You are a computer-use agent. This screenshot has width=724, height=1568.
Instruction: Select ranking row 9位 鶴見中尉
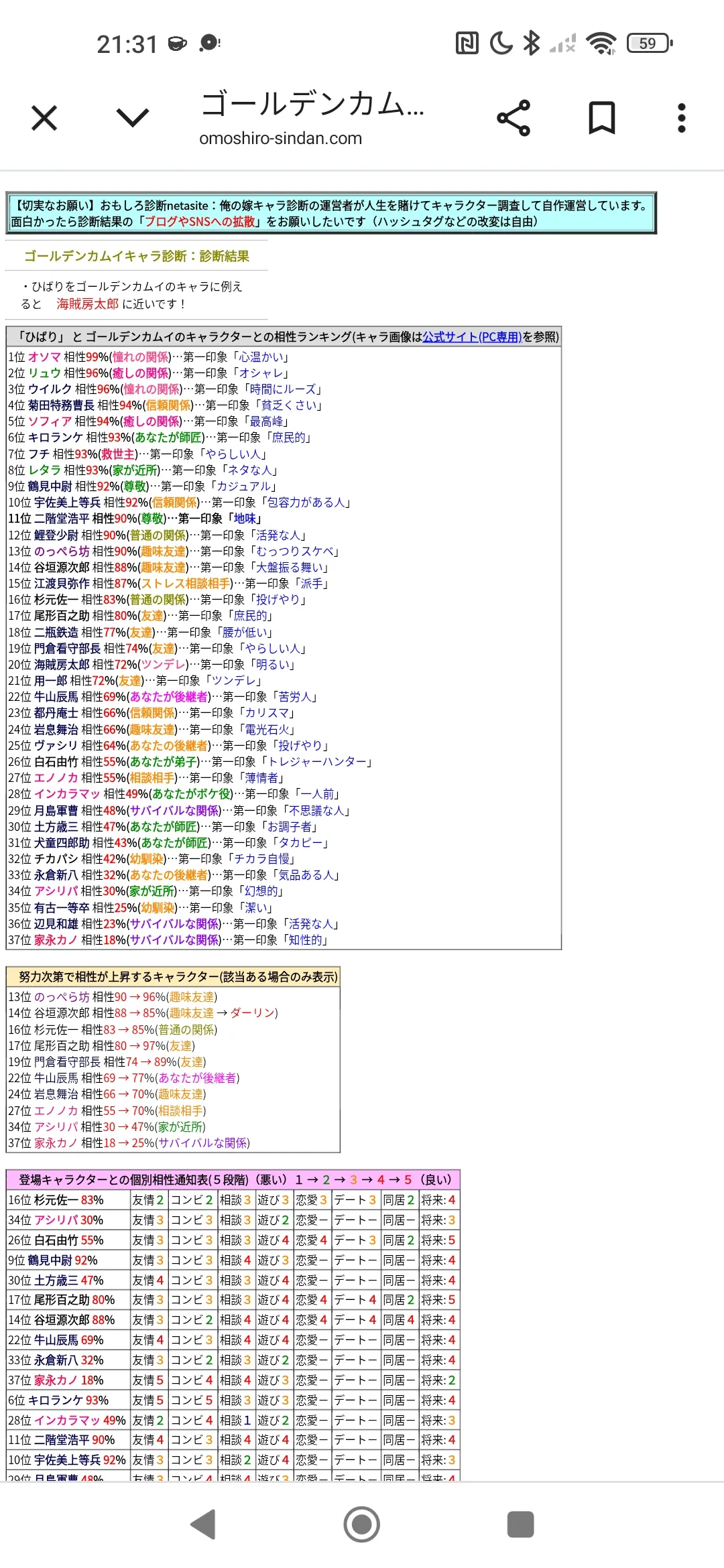coord(143,486)
